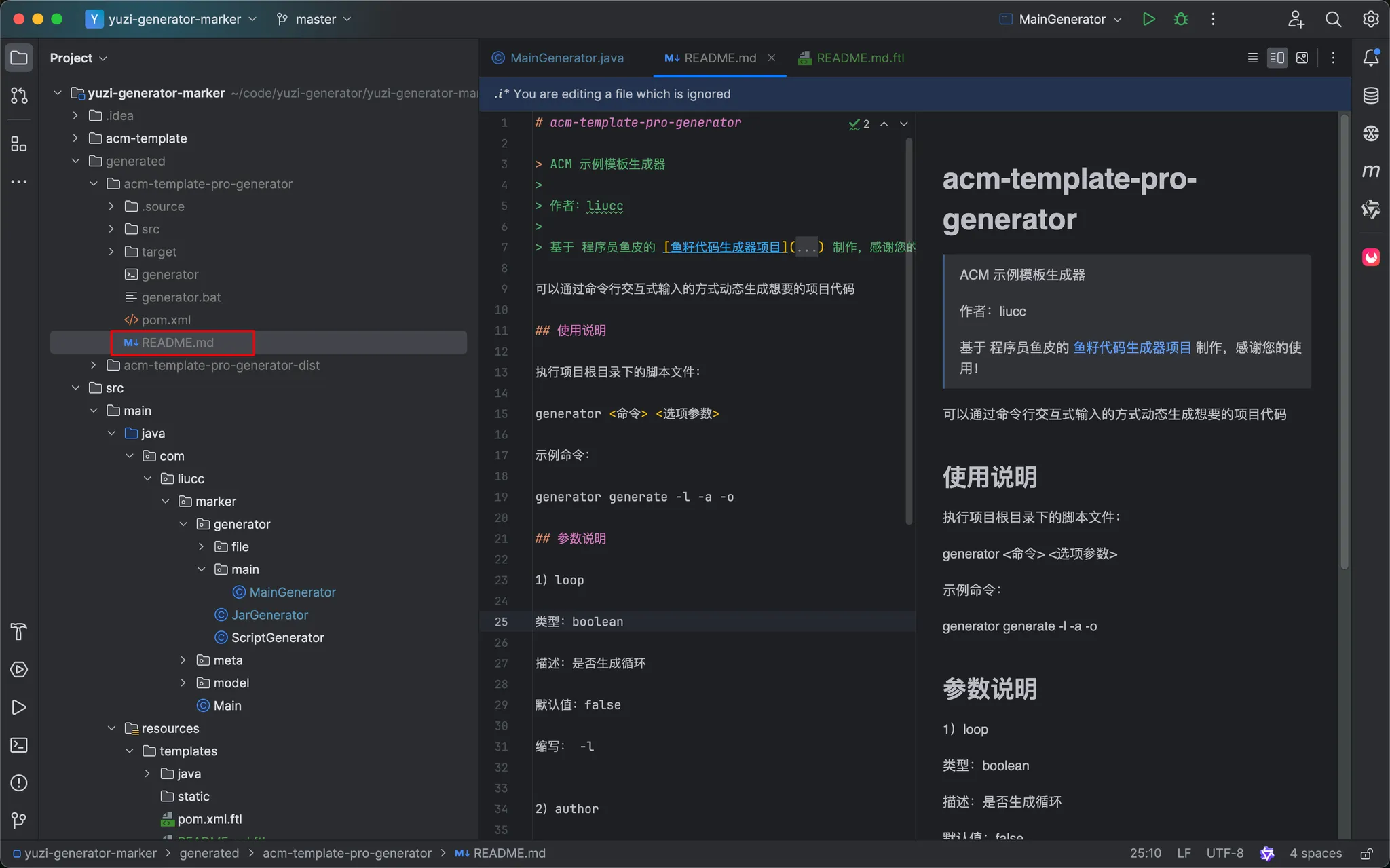The image size is (1390, 868).
Task: Expand the acm-template folder
Action: (x=75, y=138)
